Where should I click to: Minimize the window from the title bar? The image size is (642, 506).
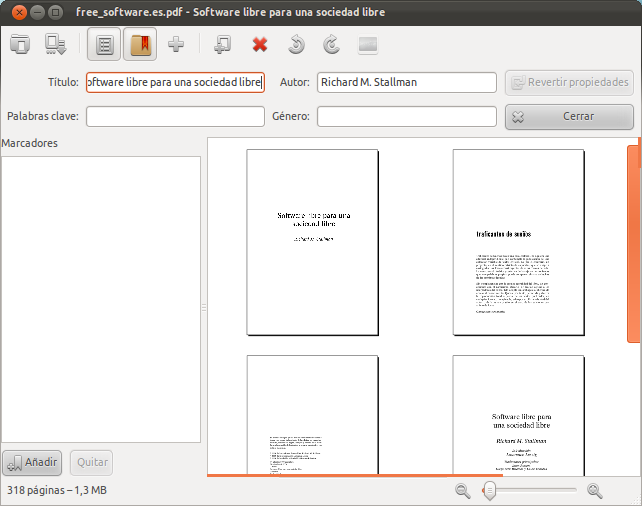tap(37, 12)
